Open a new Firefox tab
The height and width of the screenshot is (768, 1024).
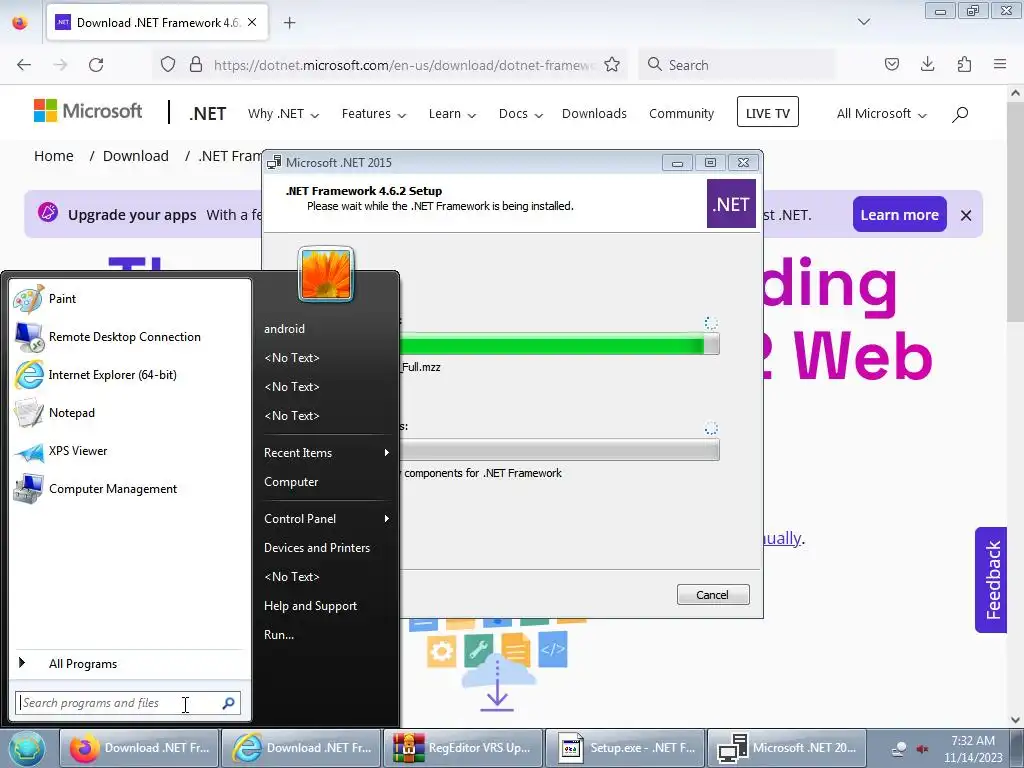pos(289,23)
